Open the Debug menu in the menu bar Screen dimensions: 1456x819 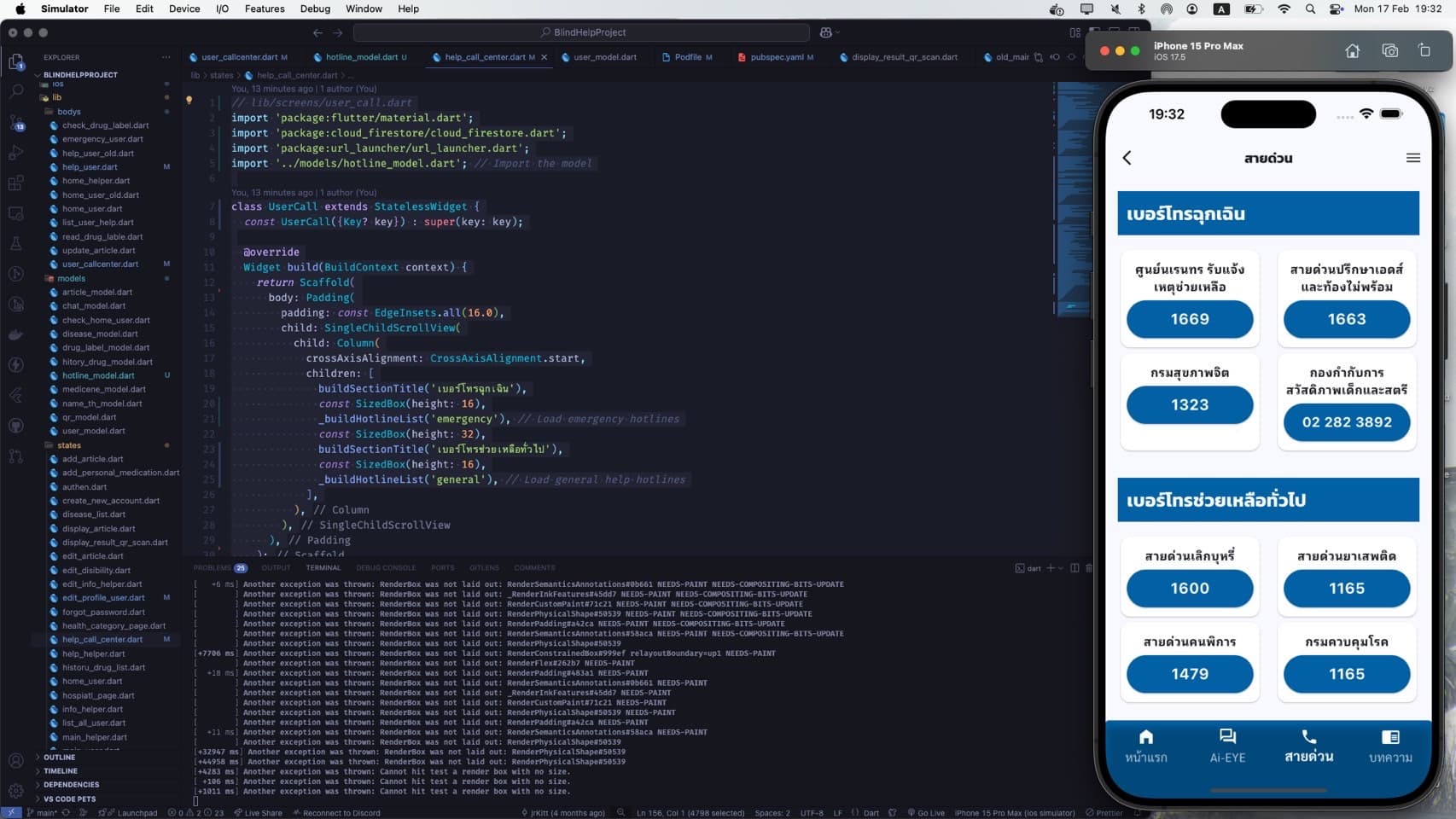pyautogui.click(x=314, y=9)
